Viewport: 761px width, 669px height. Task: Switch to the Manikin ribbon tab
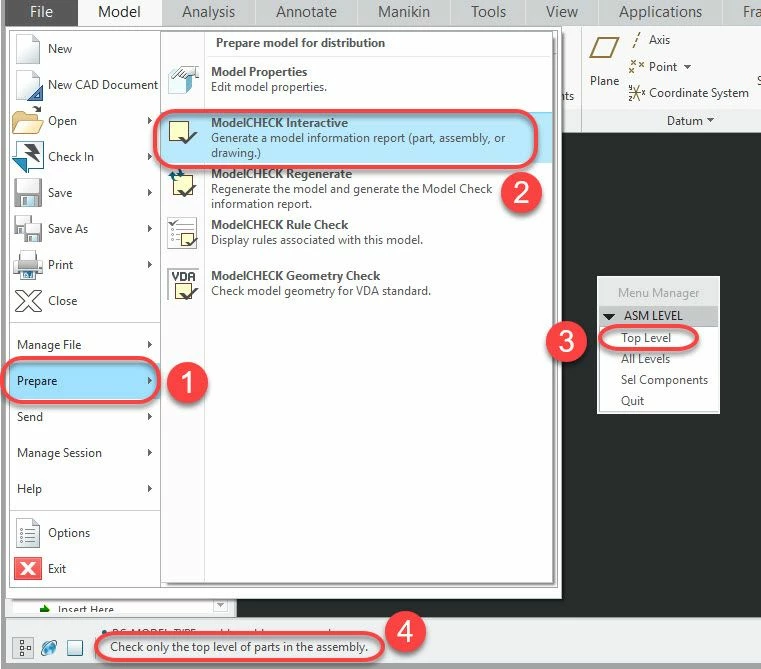pos(404,12)
